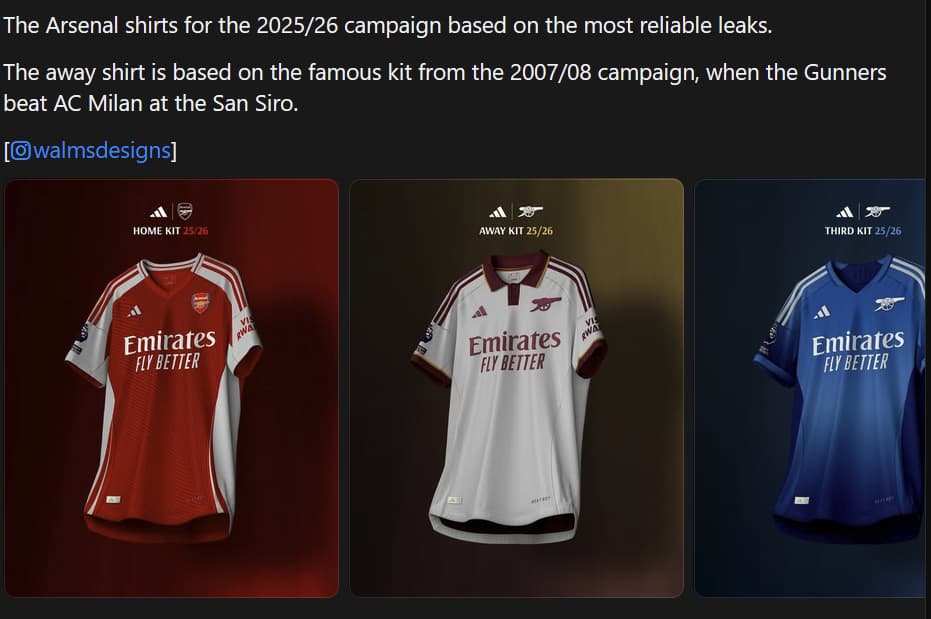Click the Adidas logo above AWAY KIT label
931x619 pixels.
(498, 212)
